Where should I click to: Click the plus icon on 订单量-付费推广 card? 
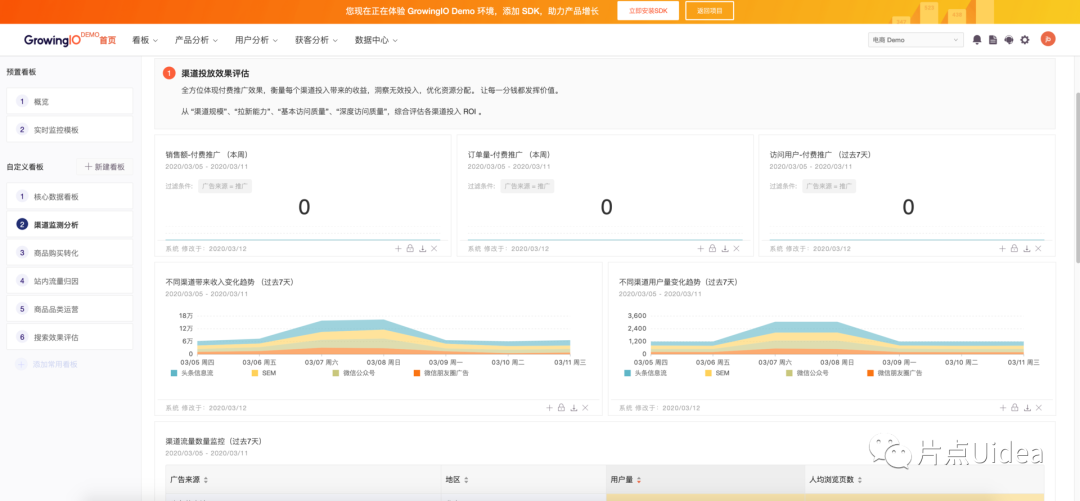pyautogui.click(x=700, y=248)
